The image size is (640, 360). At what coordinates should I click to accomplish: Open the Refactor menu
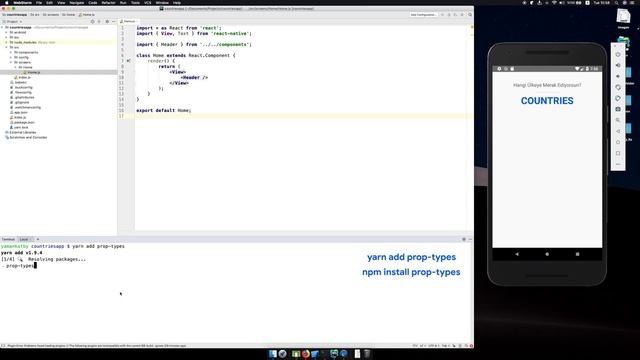pos(109,2)
